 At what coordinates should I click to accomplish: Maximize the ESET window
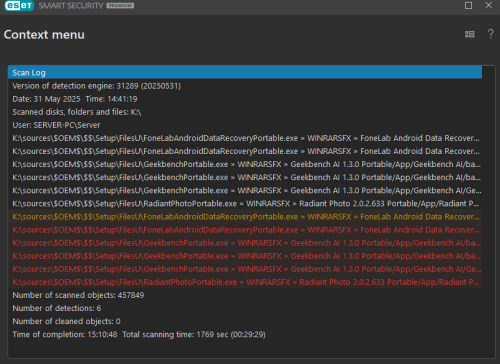point(468,5)
